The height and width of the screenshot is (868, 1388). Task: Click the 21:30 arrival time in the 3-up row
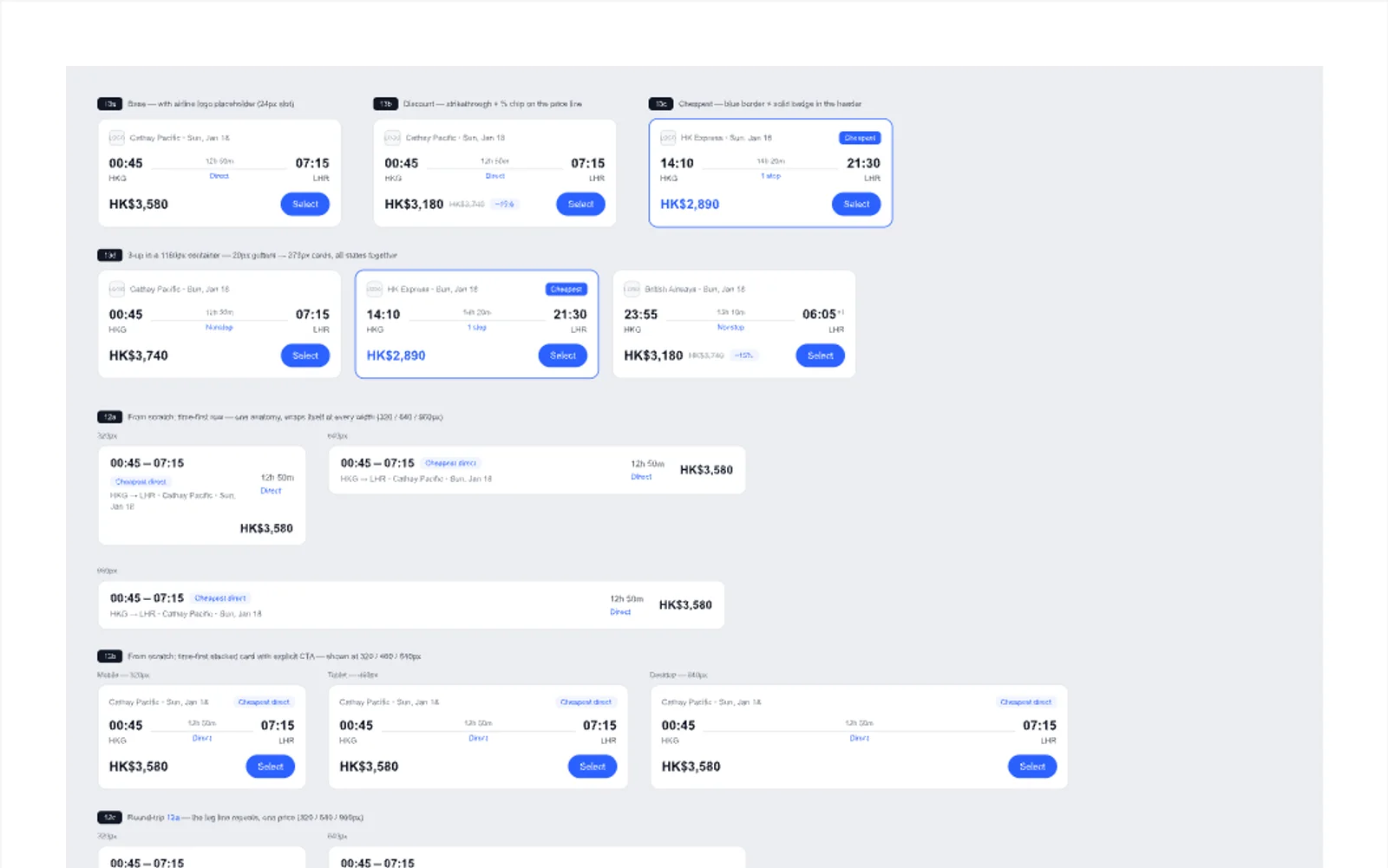570,314
